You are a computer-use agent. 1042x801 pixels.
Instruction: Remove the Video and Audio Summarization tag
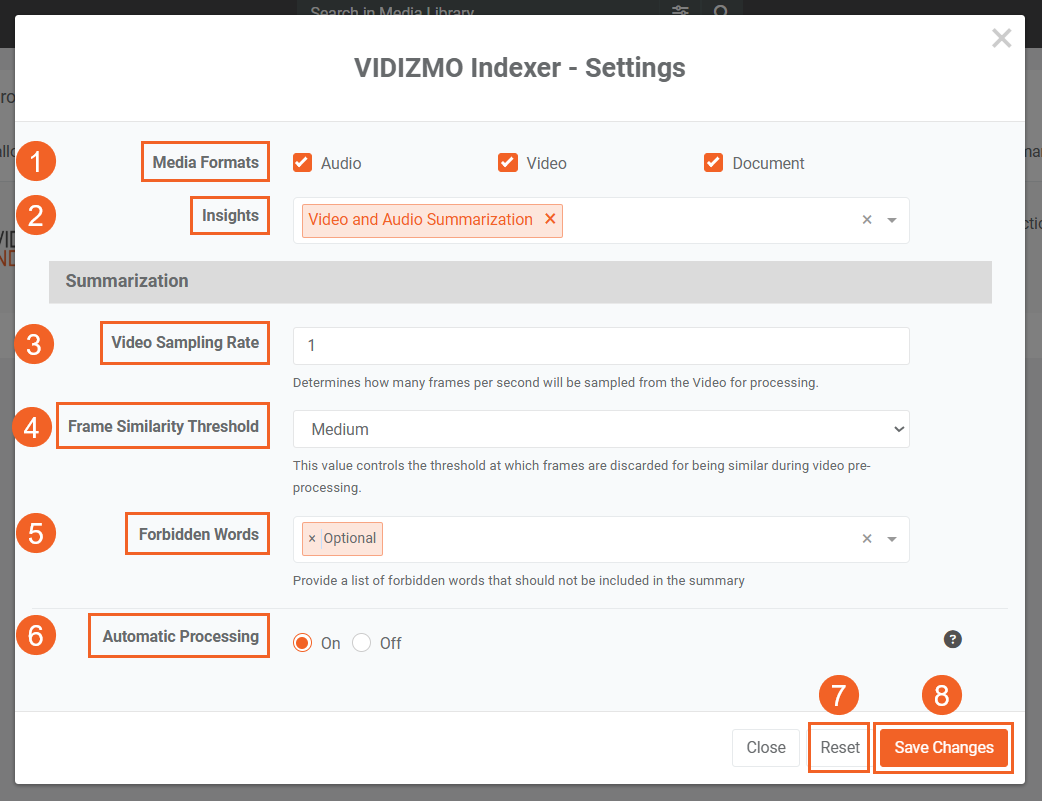550,220
